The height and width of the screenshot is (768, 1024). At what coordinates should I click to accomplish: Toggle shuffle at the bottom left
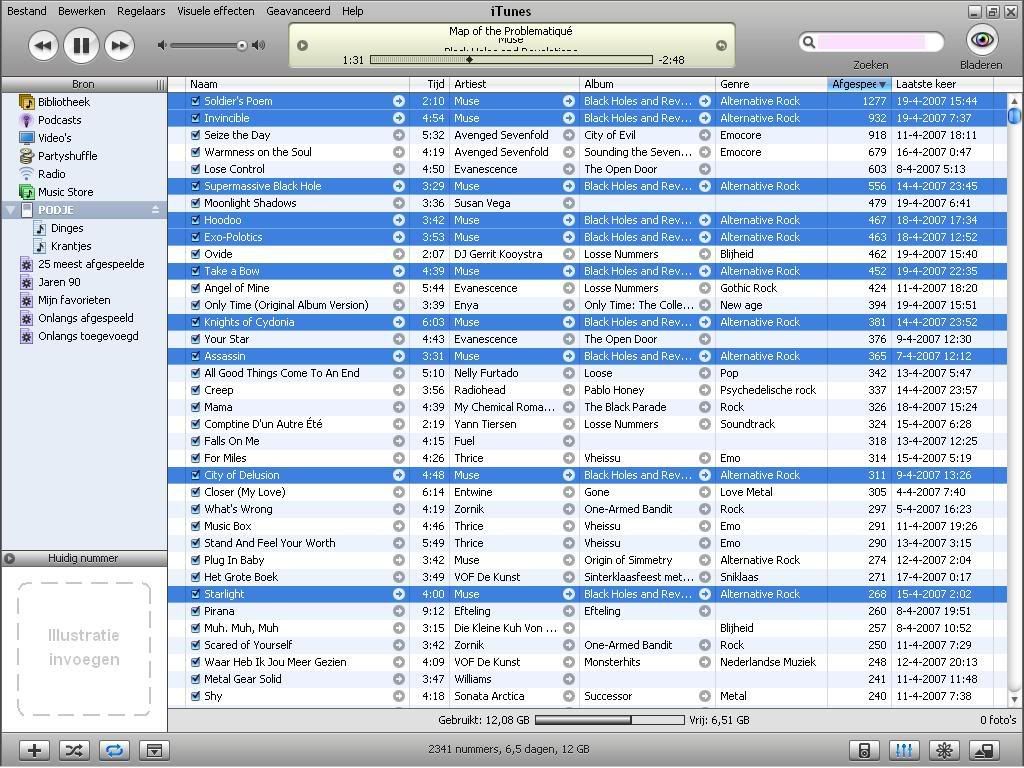point(74,750)
